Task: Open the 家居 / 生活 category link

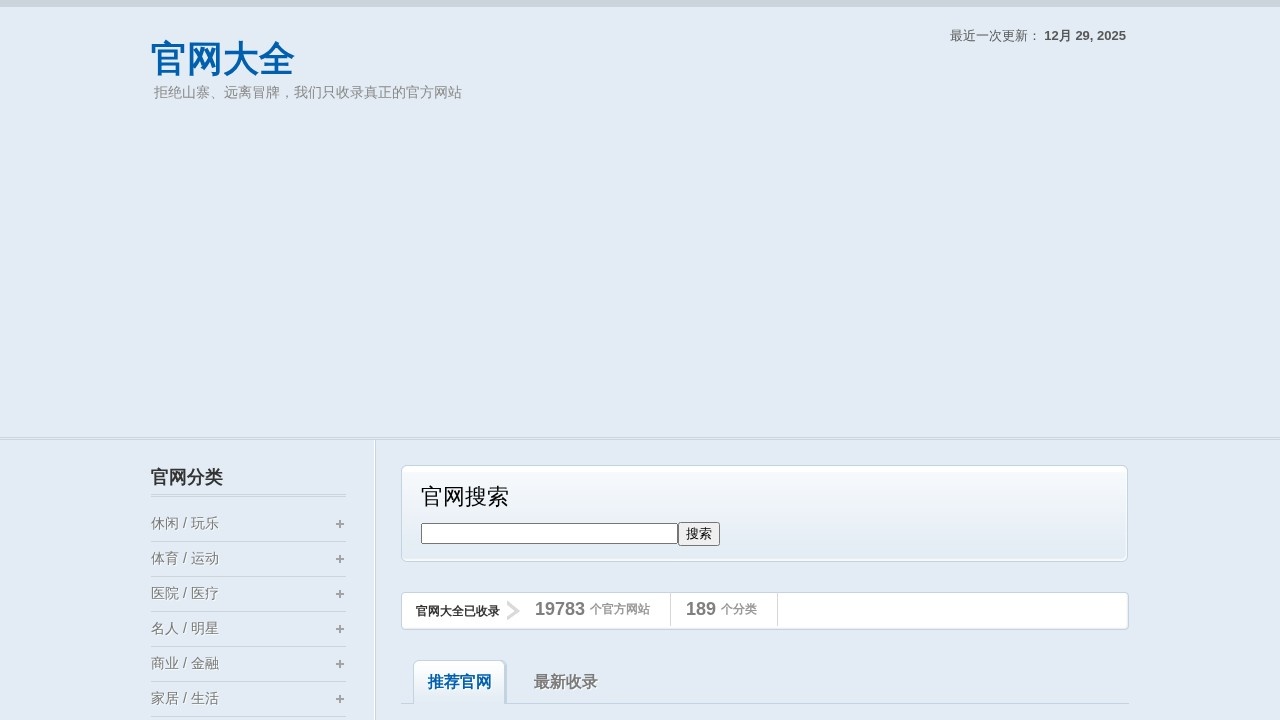Action: coord(185,699)
